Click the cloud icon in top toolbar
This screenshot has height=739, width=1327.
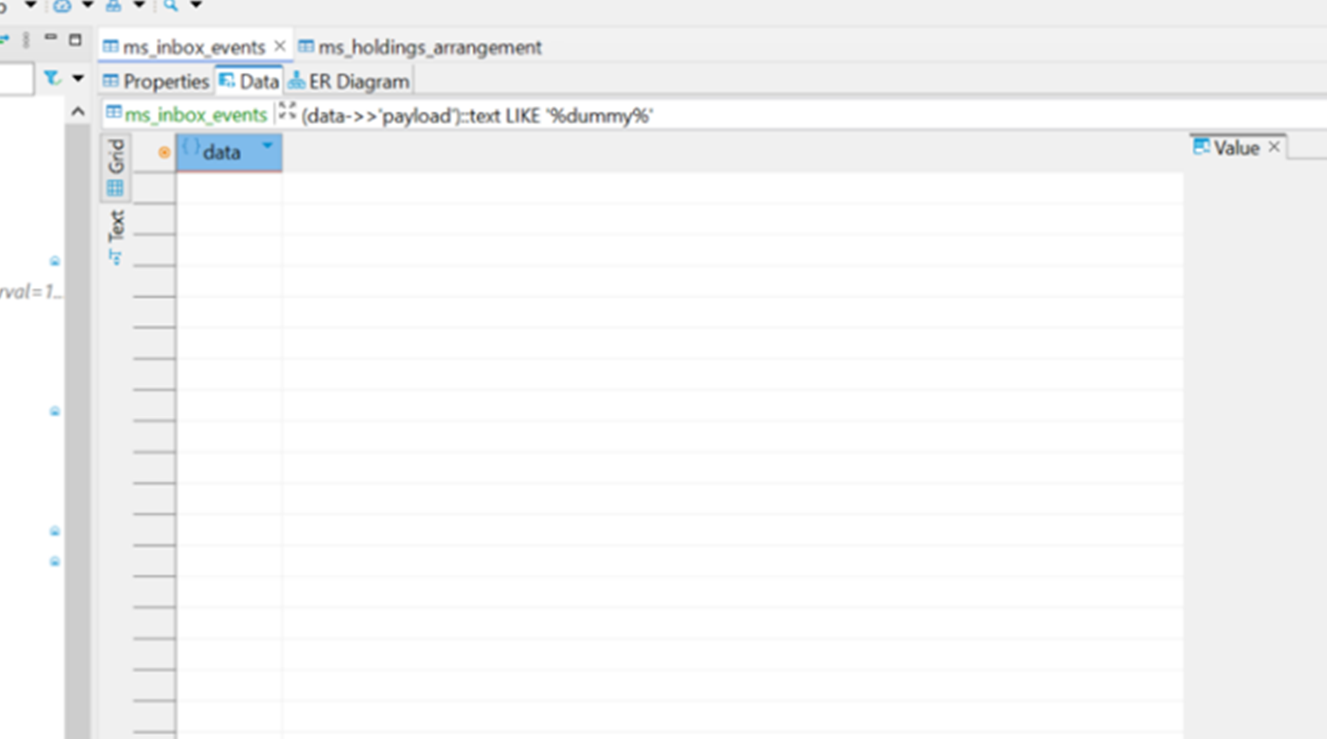point(62,5)
